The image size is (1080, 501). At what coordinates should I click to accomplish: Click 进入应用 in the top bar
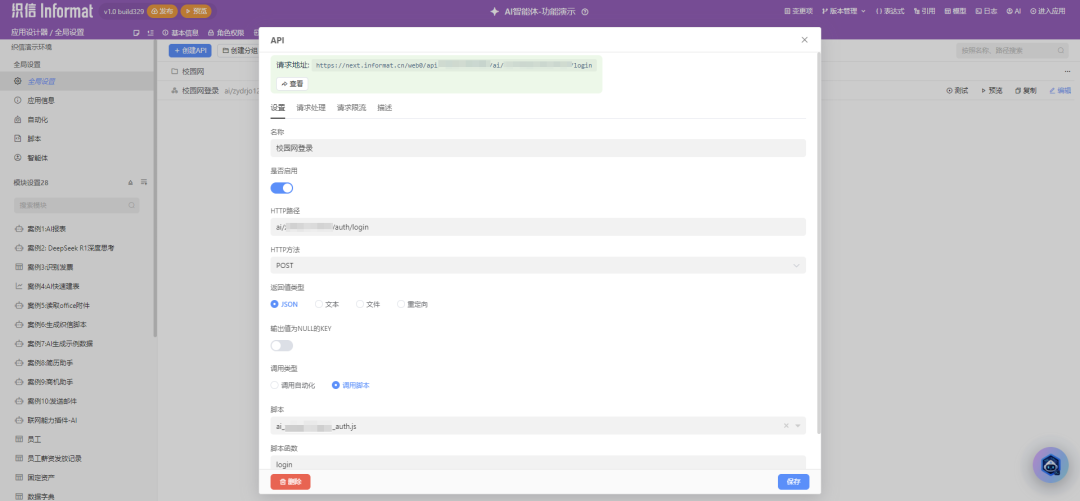click(x=1048, y=12)
